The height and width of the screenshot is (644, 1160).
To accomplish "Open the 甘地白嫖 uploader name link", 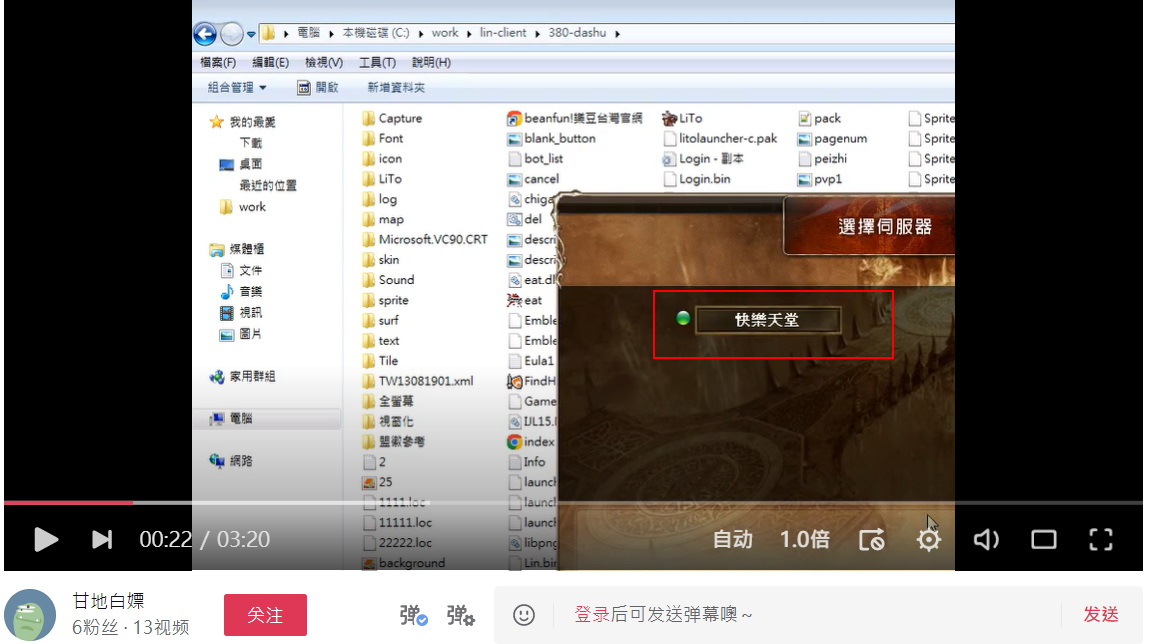I will pyautogui.click(x=108, y=601).
